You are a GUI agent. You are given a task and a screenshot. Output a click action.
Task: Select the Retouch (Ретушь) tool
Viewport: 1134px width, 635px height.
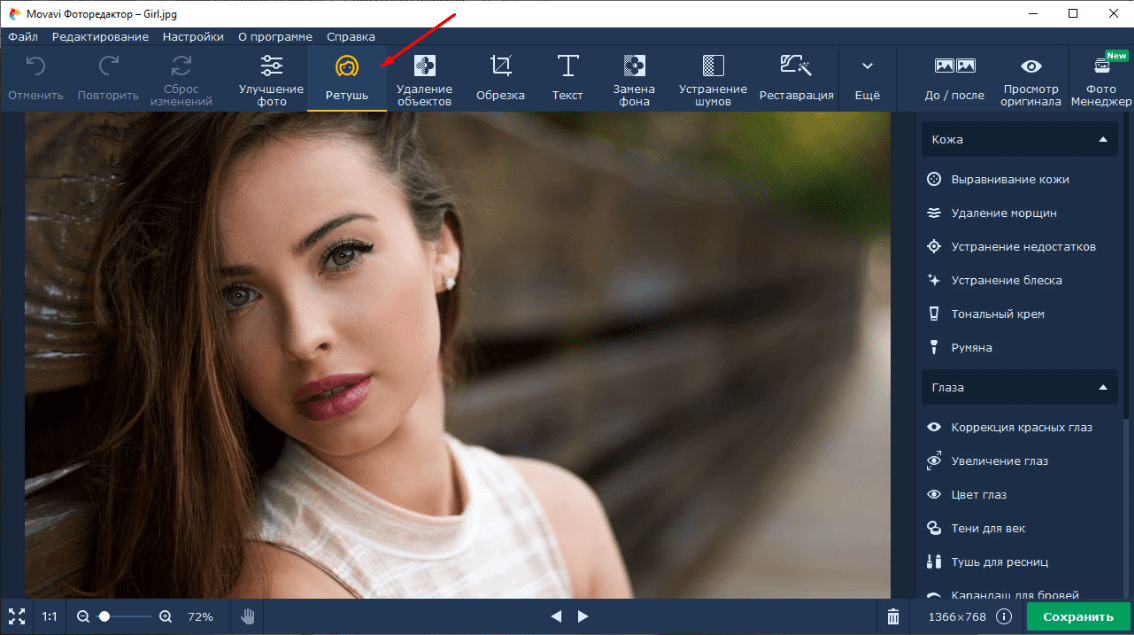(x=346, y=79)
